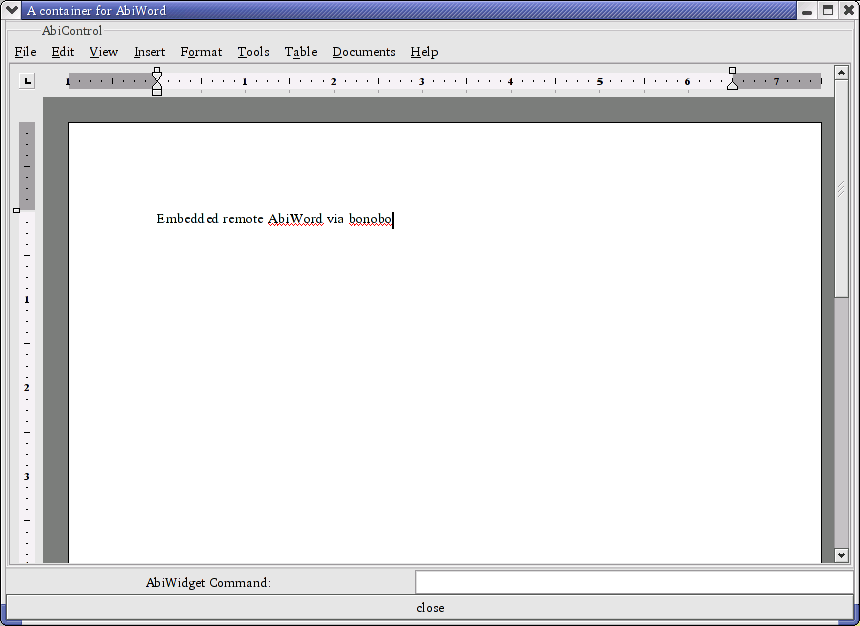This screenshot has height=626, width=860.
Task: Click the right indent marker on the ruler
Action: click(x=732, y=84)
